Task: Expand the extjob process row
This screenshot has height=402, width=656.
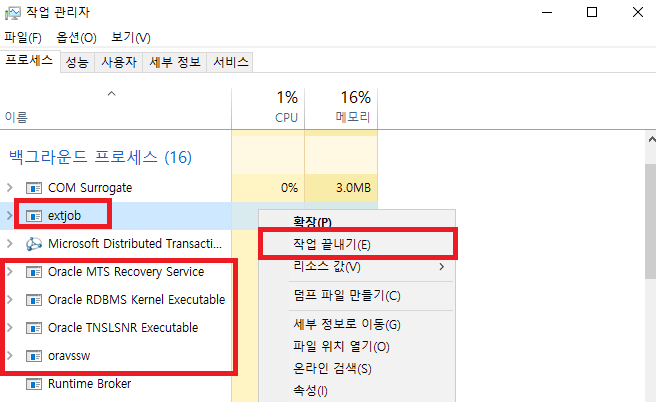Action: pyautogui.click(x=10, y=216)
